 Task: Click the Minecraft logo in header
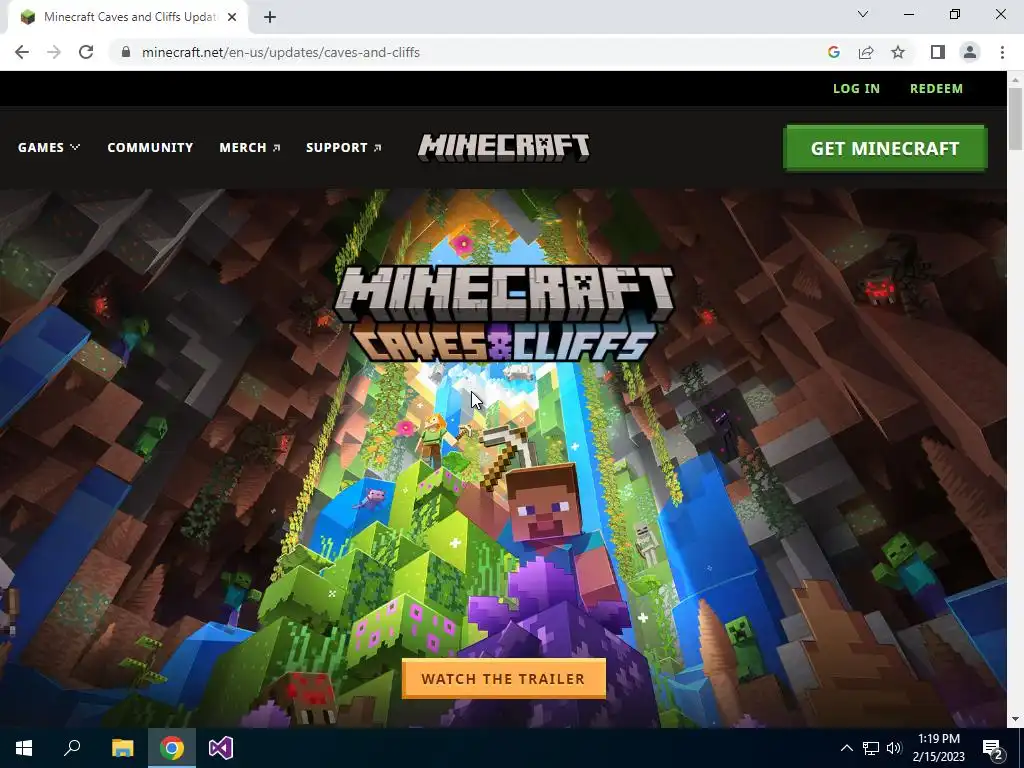coord(504,148)
